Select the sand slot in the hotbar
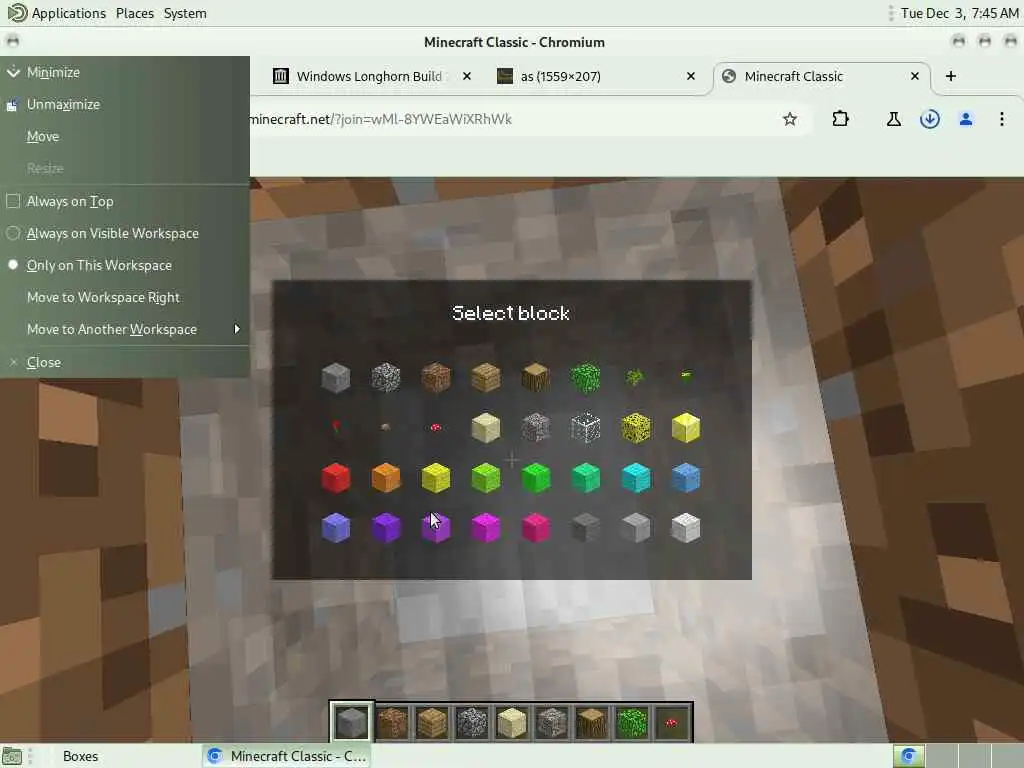The height and width of the screenshot is (768, 1024). pos(511,722)
